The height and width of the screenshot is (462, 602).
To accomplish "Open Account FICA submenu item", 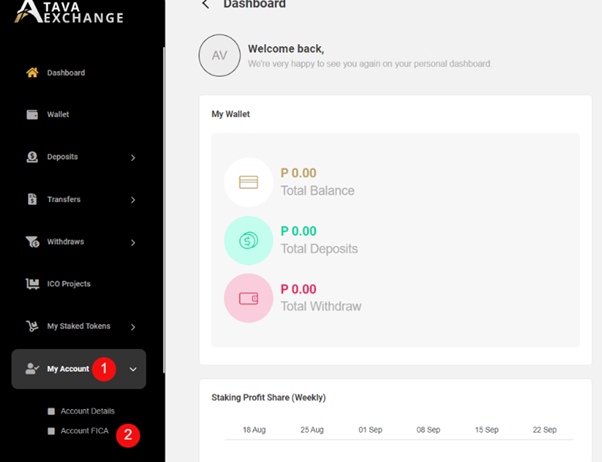I will point(83,431).
